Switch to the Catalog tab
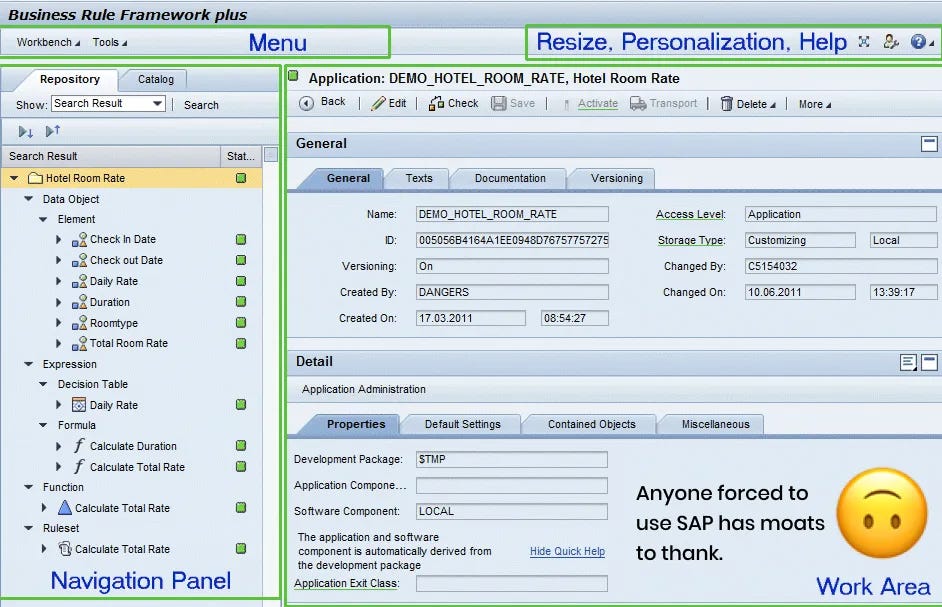942x607 pixels. [156, 79]
